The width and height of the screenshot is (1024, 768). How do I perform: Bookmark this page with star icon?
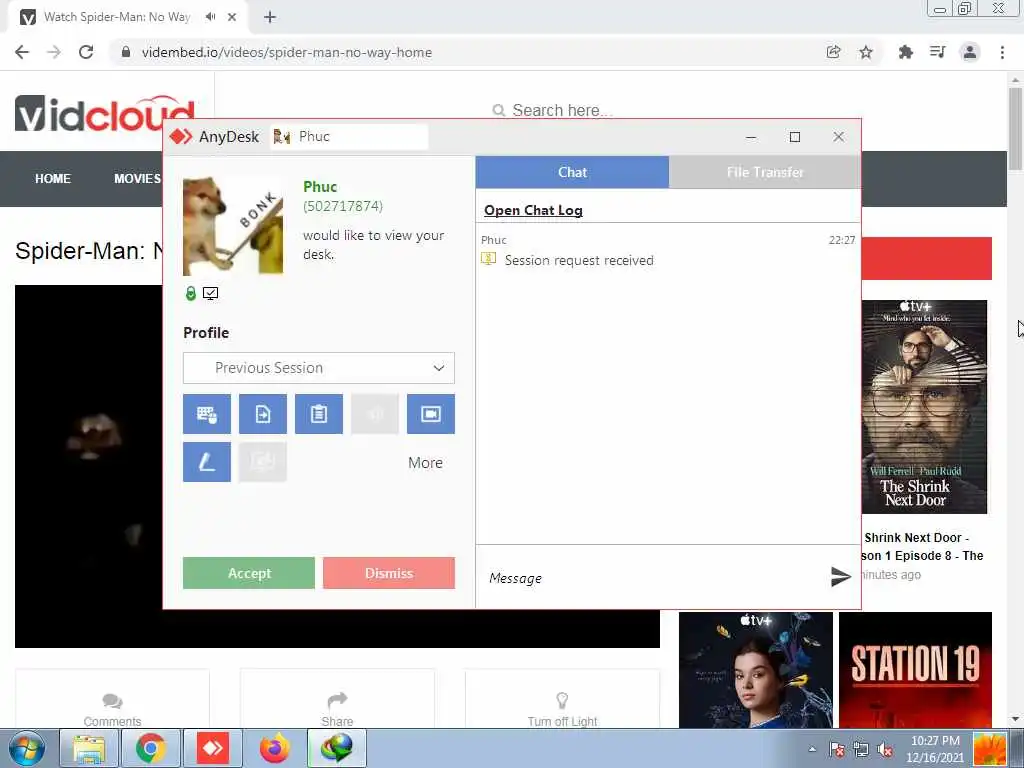pyautogui.click(x=866, y=52)
